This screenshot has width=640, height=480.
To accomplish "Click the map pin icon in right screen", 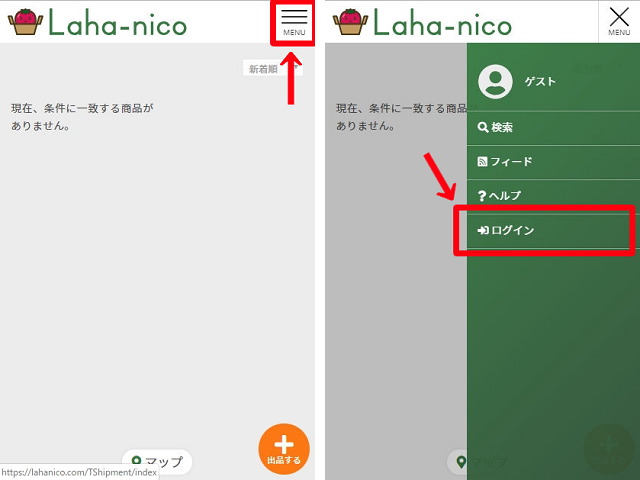I will click(x=461, y=462).
